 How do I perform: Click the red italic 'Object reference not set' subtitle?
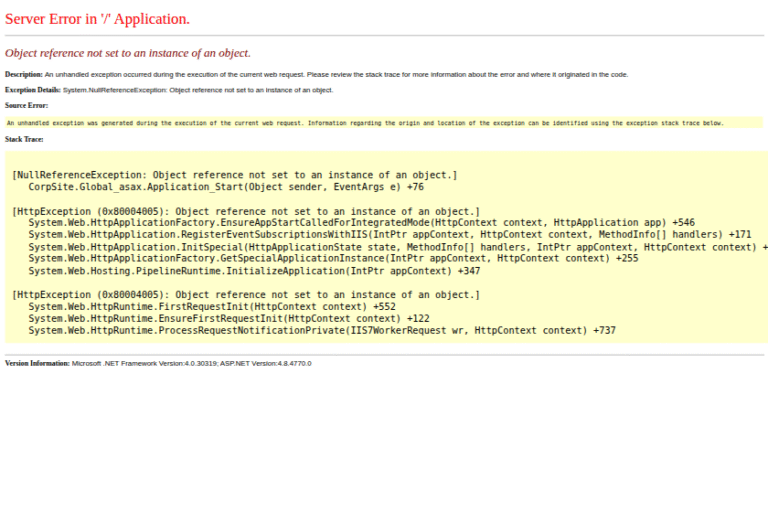pyautogui.click(x=127, y=53)
